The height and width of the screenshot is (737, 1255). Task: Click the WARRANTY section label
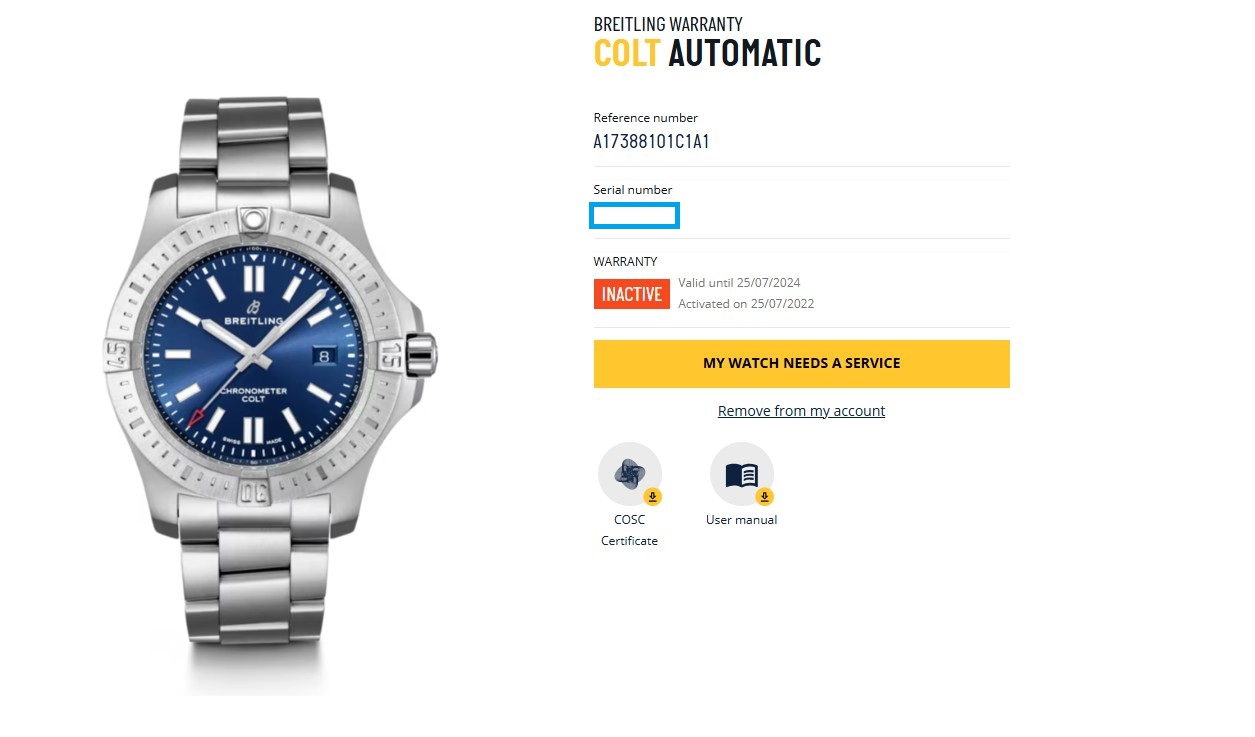[x=625, y=262]
